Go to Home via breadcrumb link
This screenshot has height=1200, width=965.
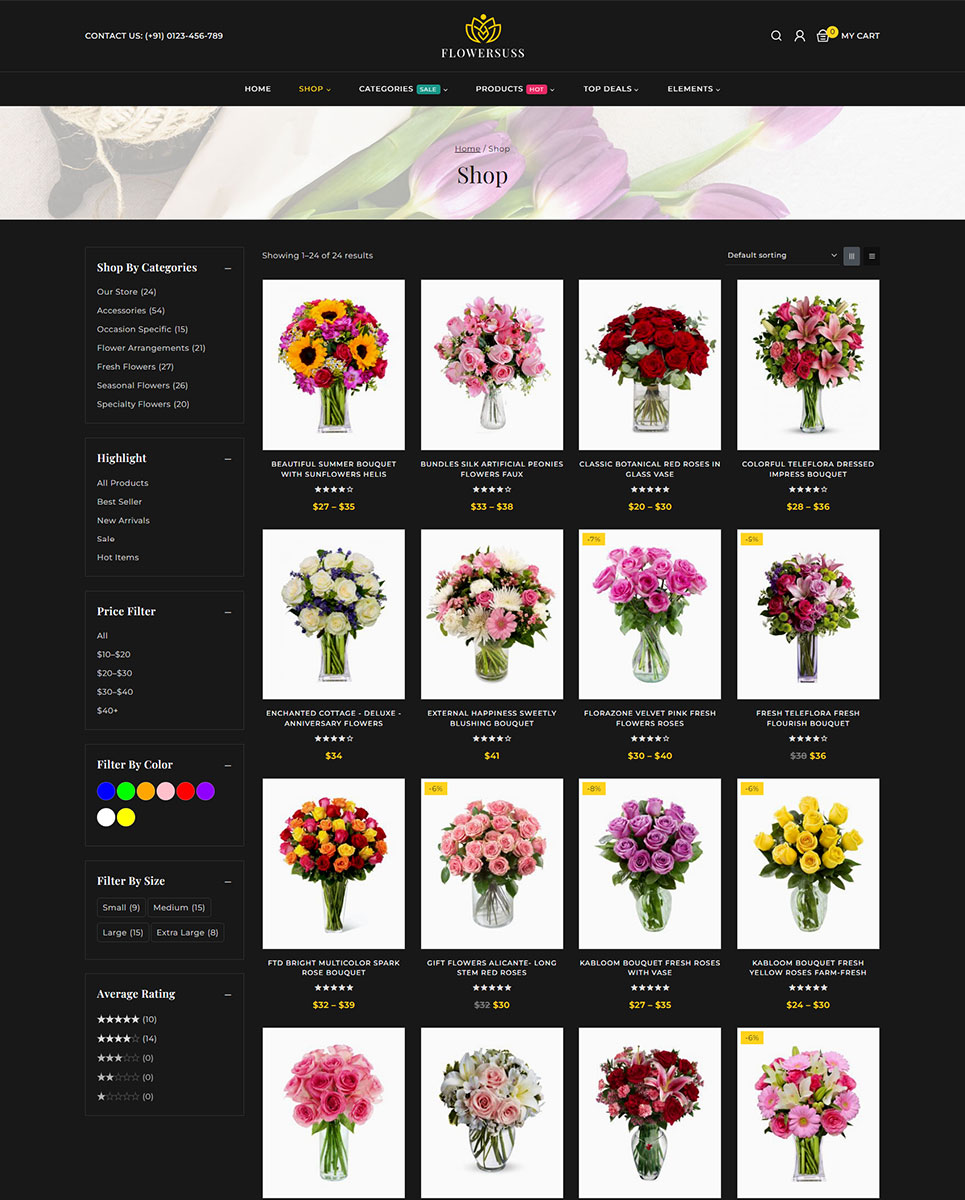pos(467,149)
